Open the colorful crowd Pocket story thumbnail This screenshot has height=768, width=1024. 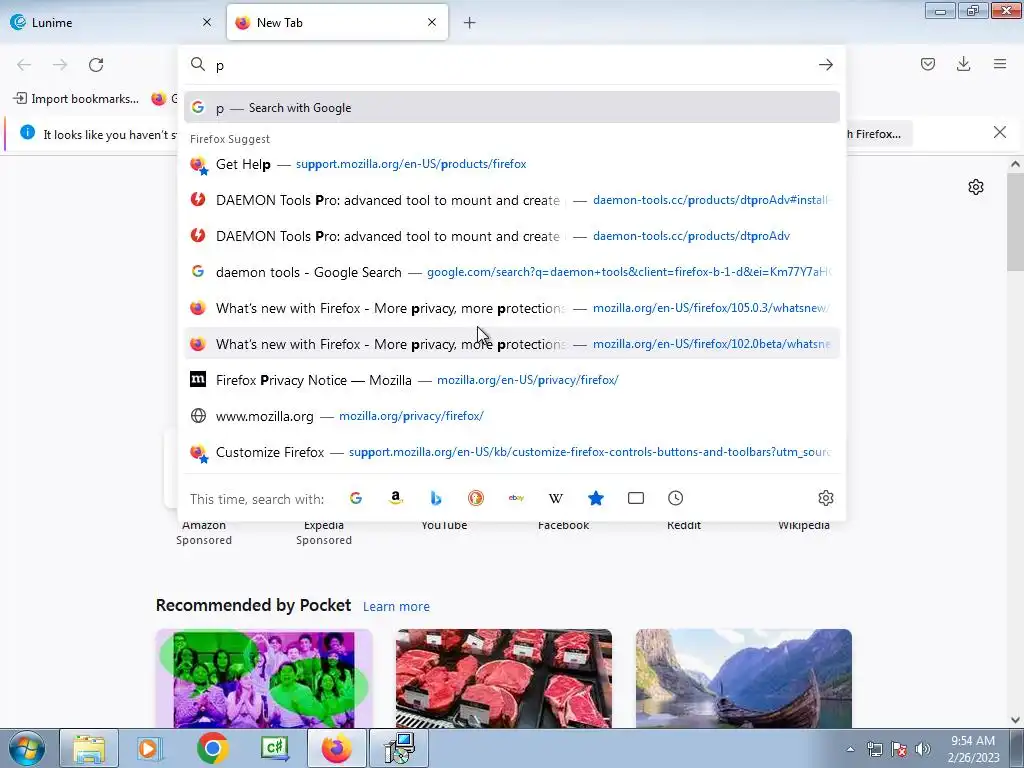point(264,679)
